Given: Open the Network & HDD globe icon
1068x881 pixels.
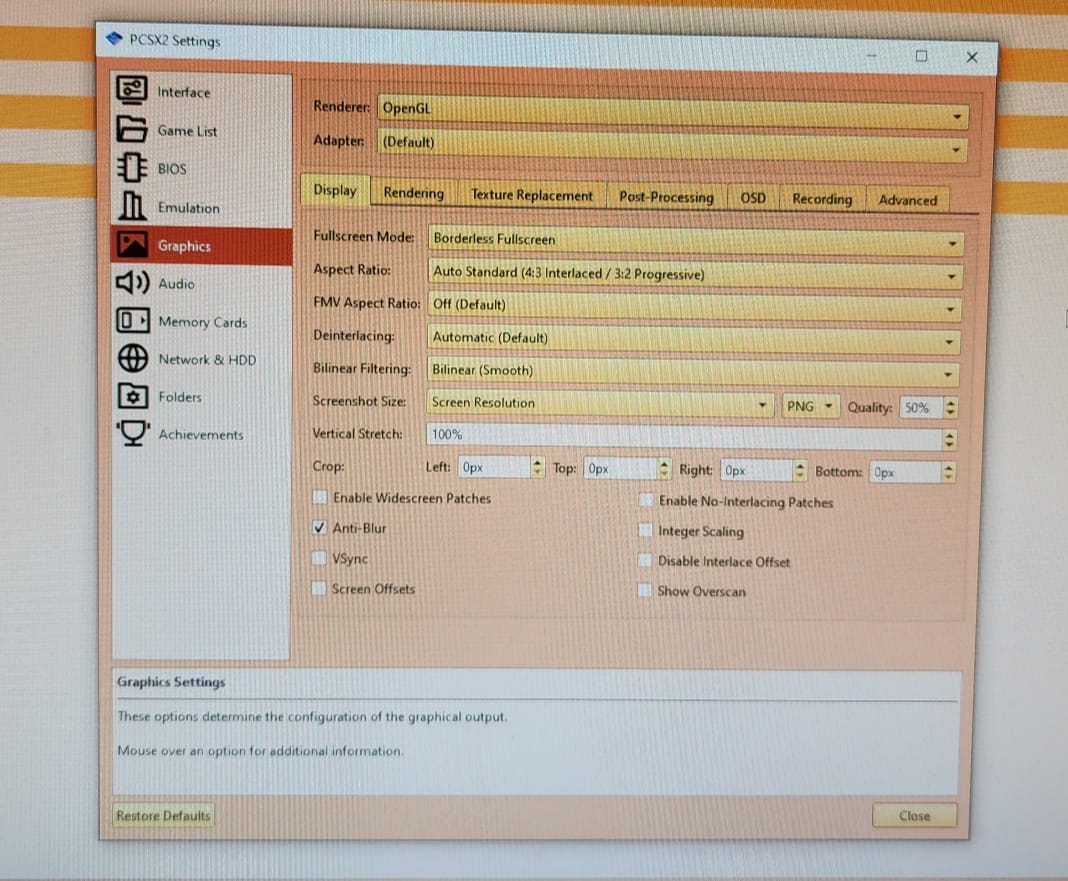Looking at the screenshot, I should coord(133,358).
